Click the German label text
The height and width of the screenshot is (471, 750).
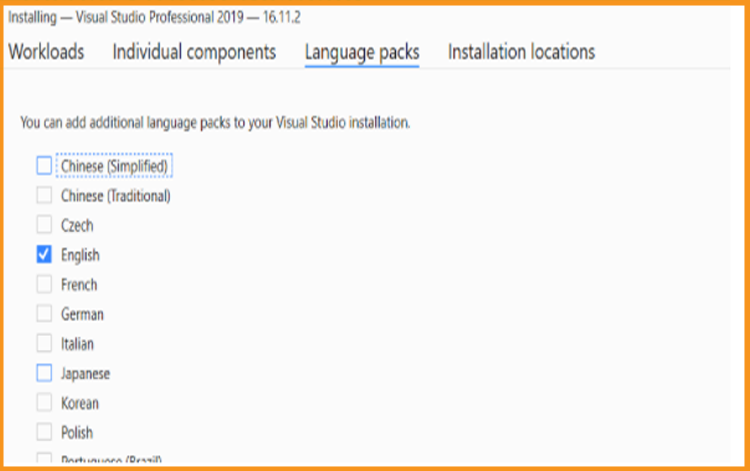coord(82,315)
